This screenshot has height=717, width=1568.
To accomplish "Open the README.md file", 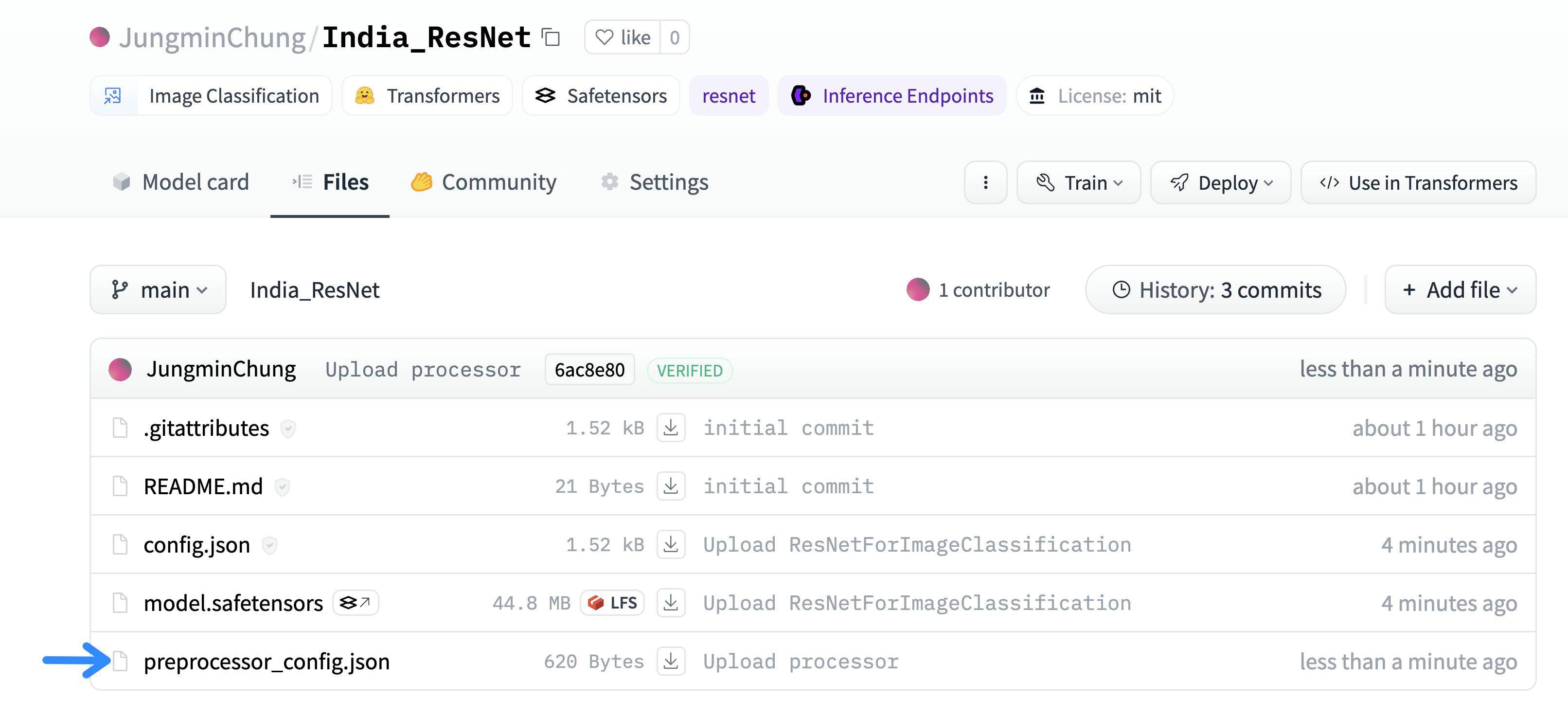I will [x=203, y=486].
